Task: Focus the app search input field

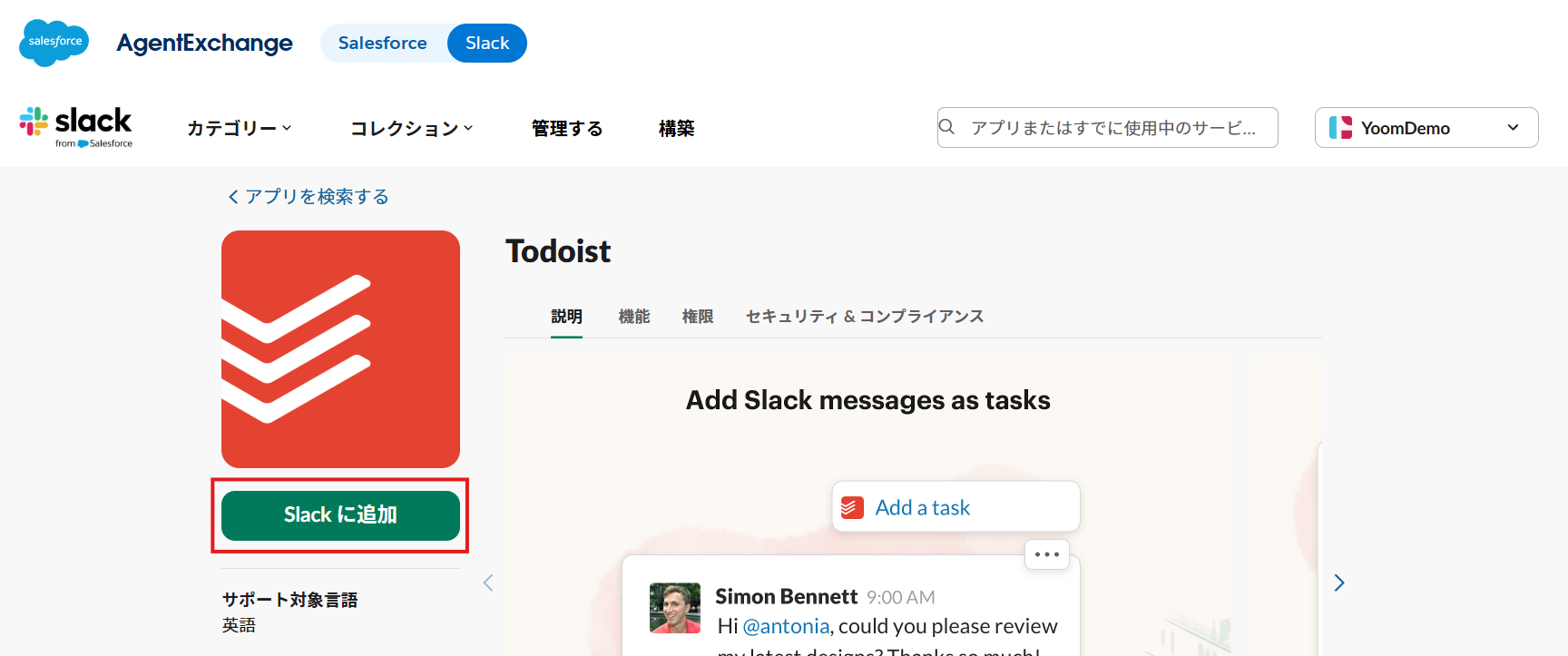Action: tap(1108, 127)
